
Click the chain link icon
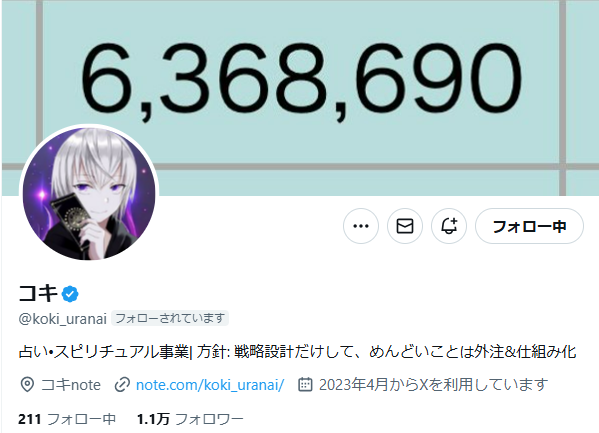click(122, 384)
